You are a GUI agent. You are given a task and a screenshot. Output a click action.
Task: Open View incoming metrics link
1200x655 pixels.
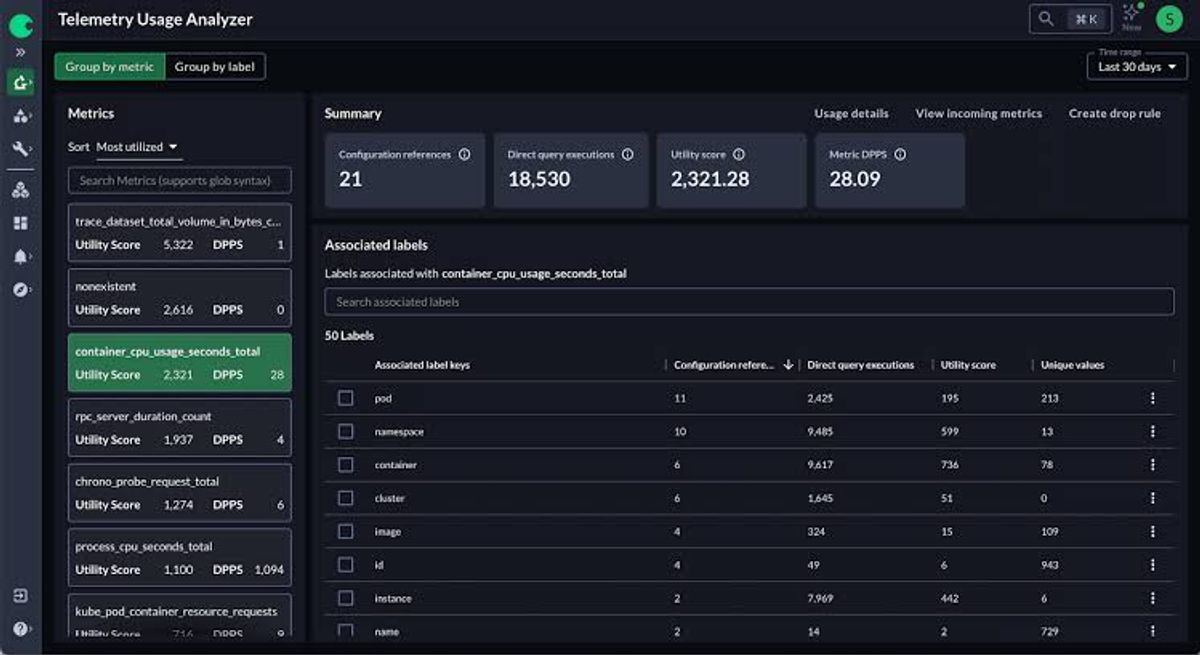click(979, 114)
